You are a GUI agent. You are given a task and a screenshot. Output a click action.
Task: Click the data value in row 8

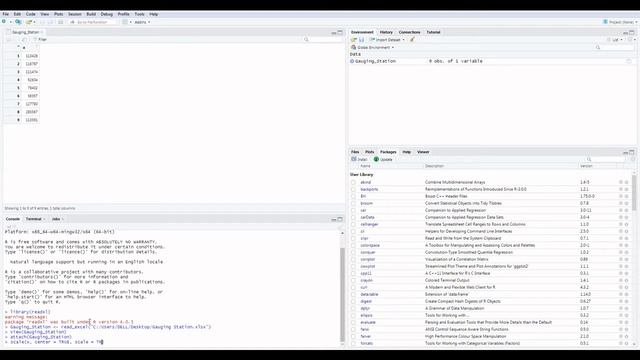31,112
